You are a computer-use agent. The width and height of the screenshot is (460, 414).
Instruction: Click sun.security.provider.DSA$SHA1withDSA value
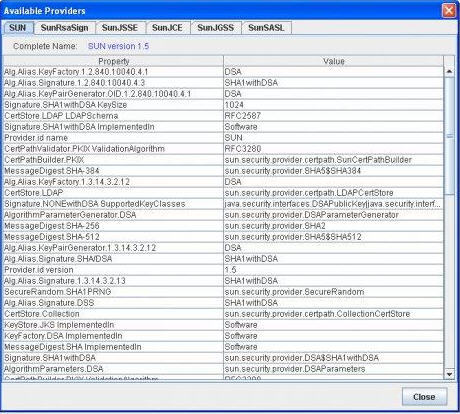click(334, 358)
